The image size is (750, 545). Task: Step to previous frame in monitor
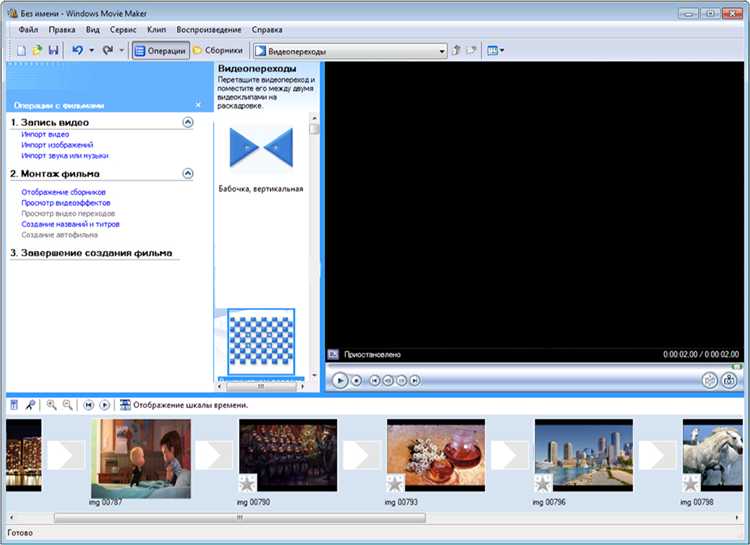coord(388,380)
